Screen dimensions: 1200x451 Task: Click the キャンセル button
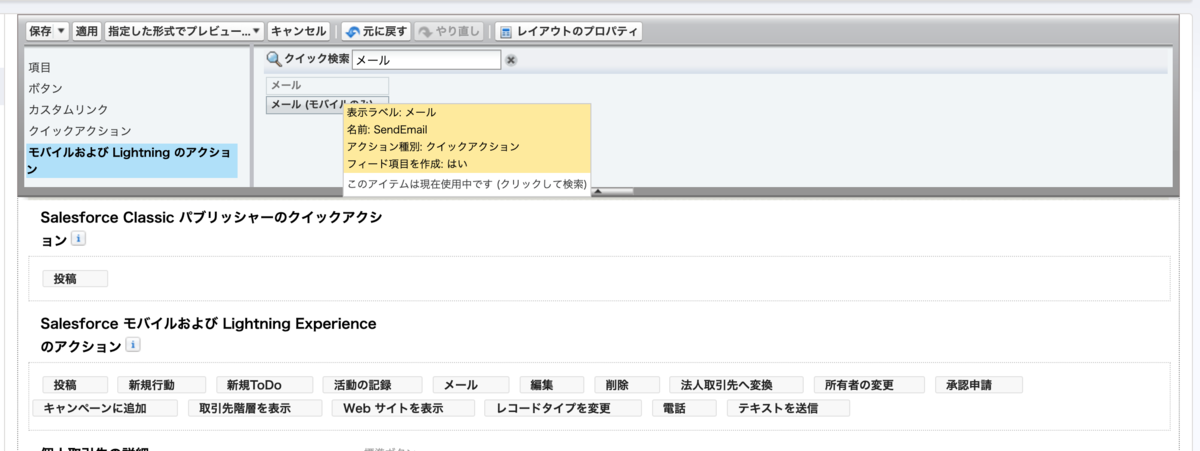[299, 32]
